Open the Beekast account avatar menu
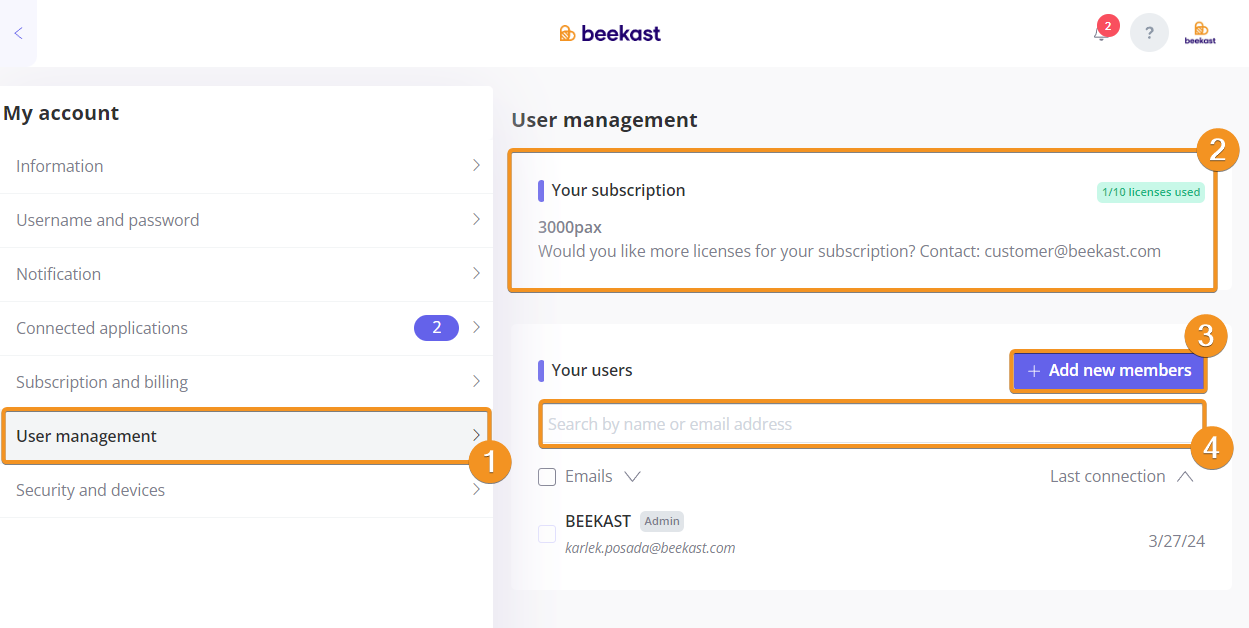Viewport: 1249px width, 628px height. click(x=1200, y=33)
